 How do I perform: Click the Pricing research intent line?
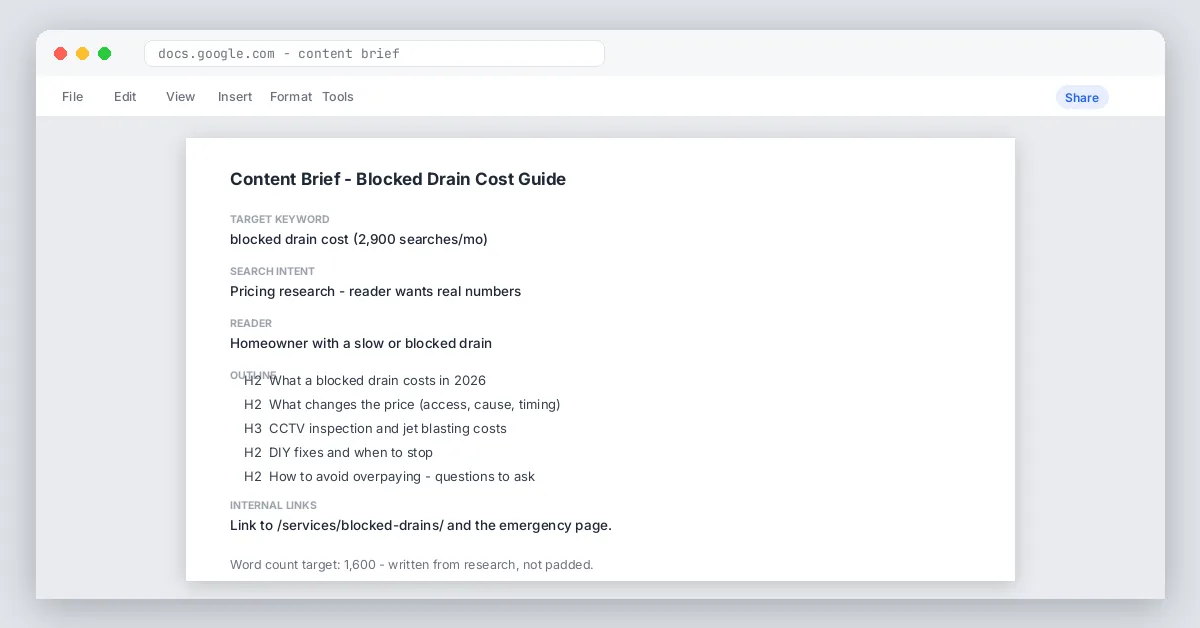pos(375,291)
